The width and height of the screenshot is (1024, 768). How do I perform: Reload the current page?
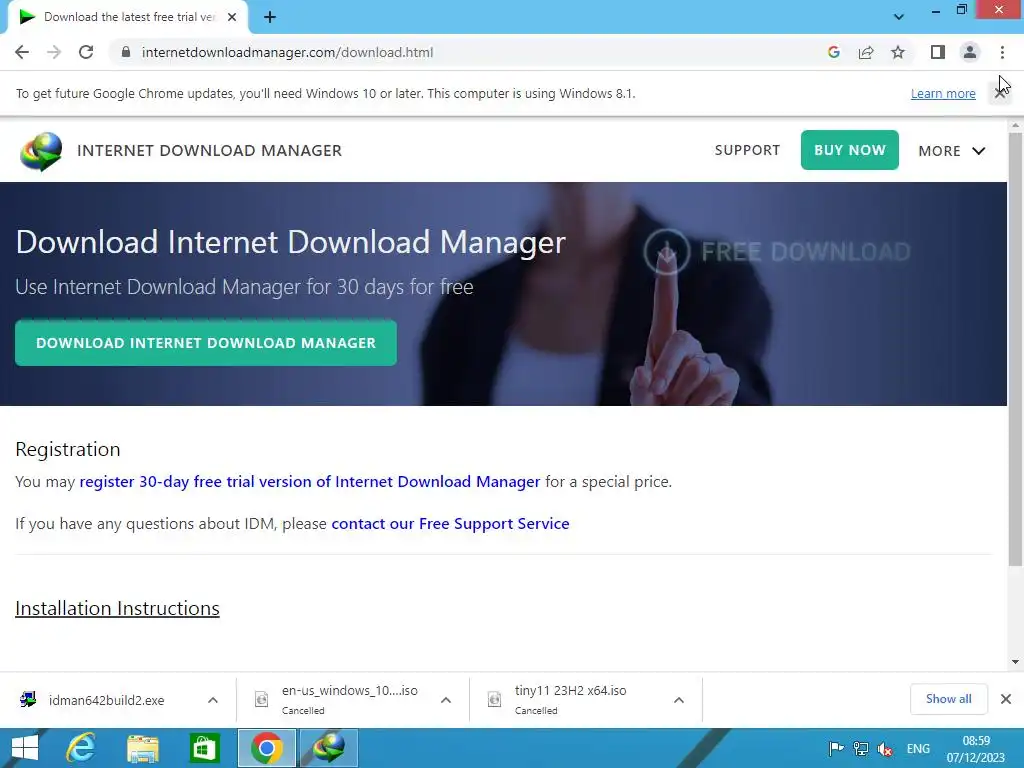pyautogui.click(x=86, y=52)
